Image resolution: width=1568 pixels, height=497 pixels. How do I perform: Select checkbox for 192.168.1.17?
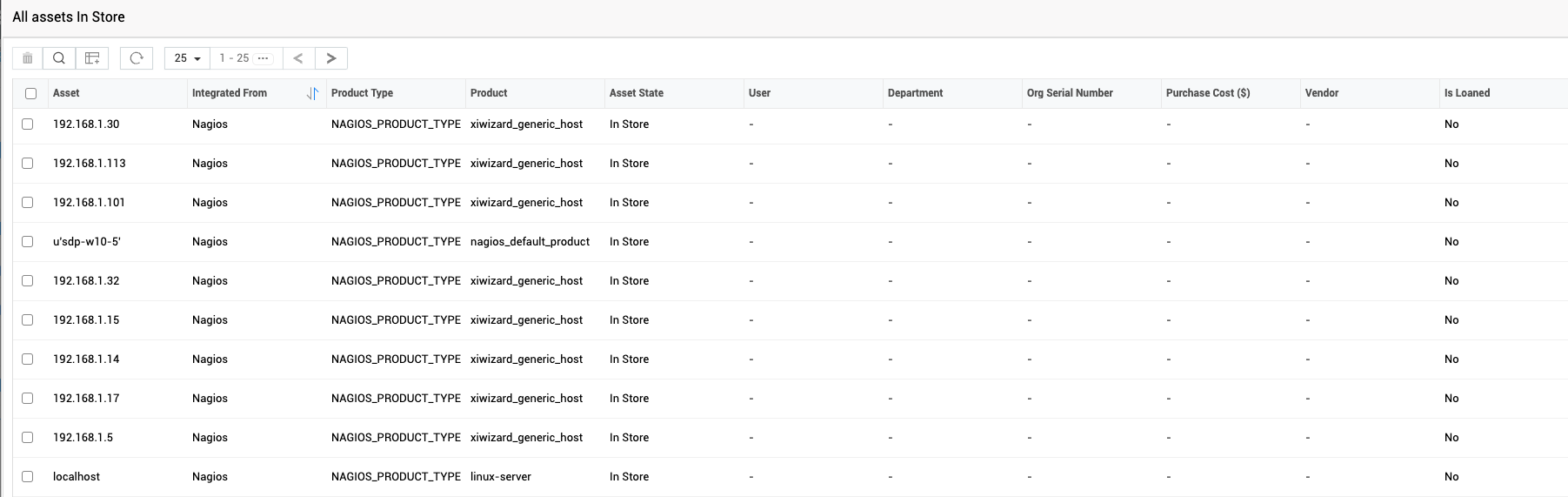(x=28, y=399)
